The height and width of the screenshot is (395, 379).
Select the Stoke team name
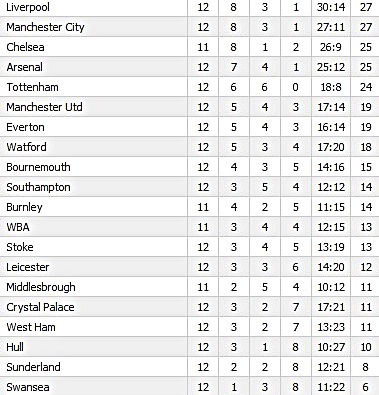20,247
